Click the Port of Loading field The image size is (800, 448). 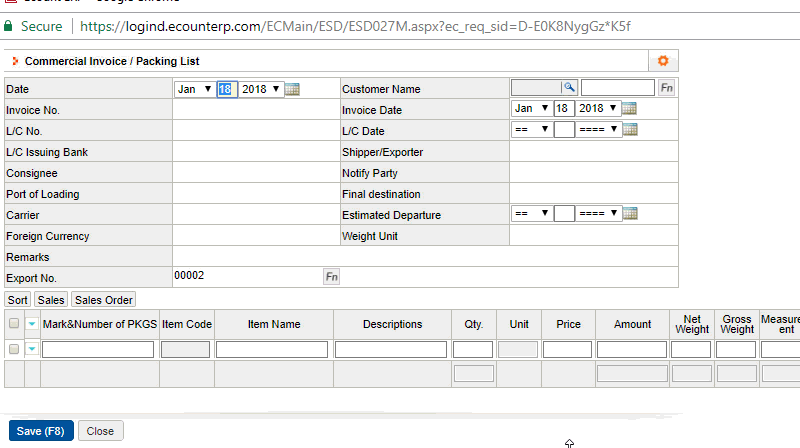(256, 193)
